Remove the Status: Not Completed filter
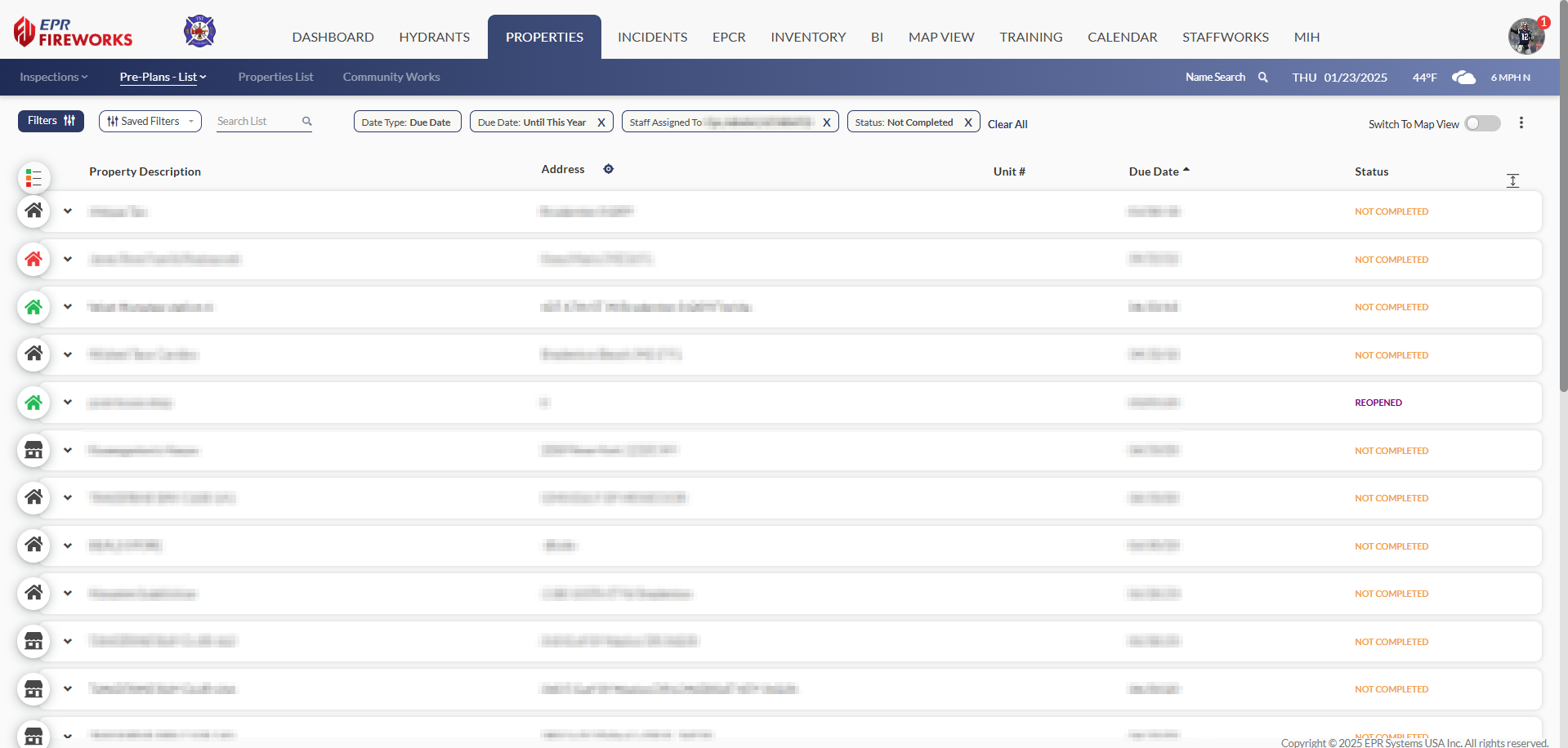 (x=968, y=122)
